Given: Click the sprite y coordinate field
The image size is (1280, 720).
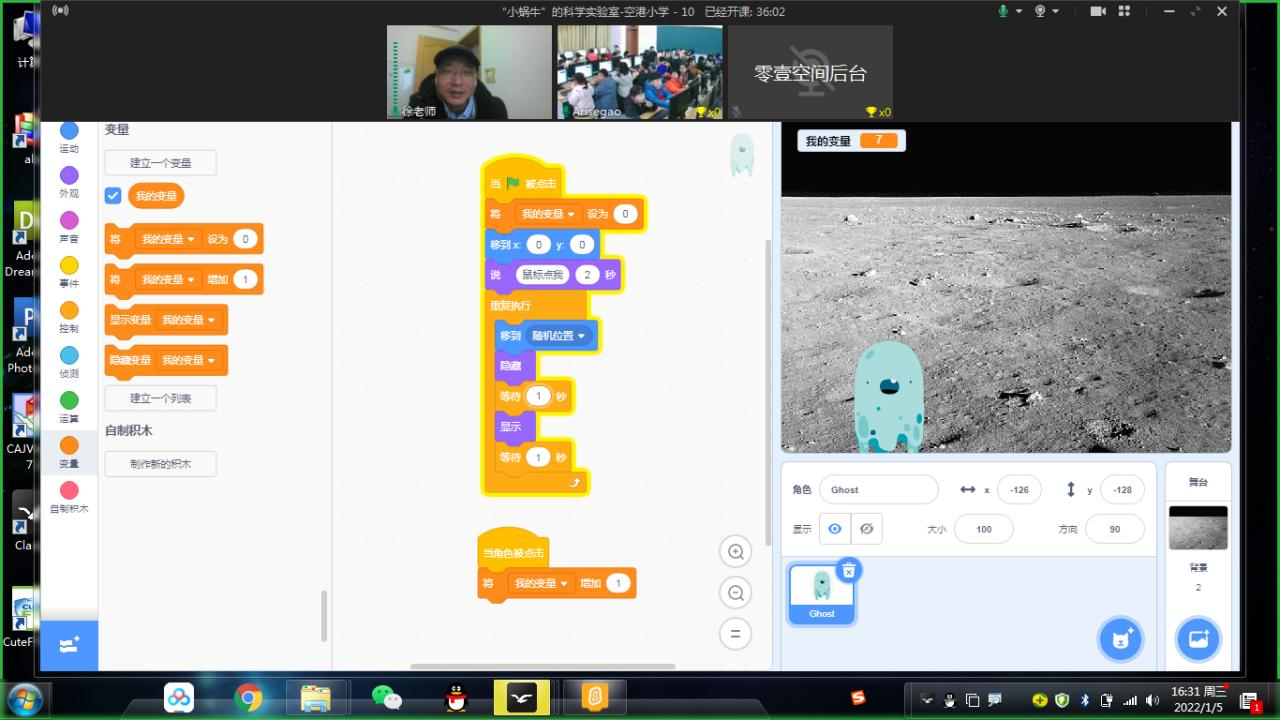Looking at the screenshot, I should (x=1122, y=489).
